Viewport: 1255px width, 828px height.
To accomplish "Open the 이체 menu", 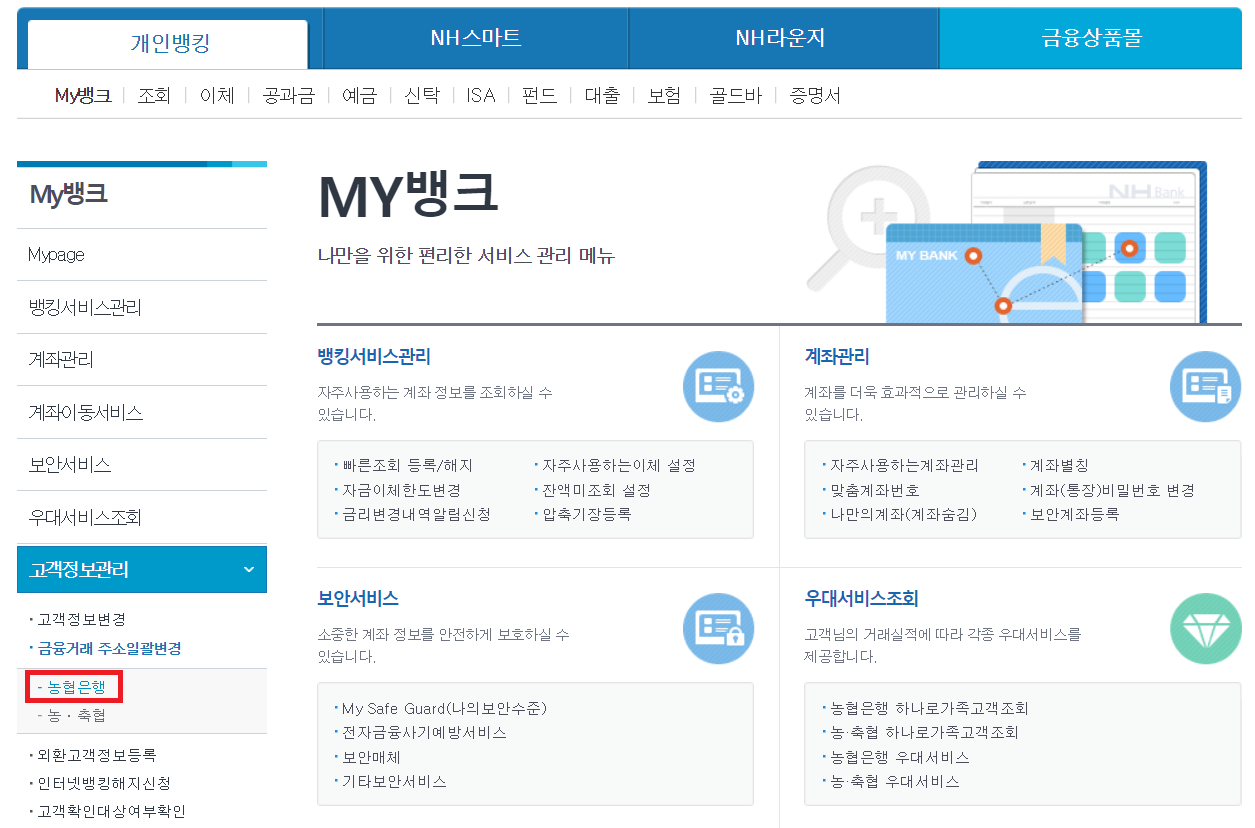I will 217,96.
